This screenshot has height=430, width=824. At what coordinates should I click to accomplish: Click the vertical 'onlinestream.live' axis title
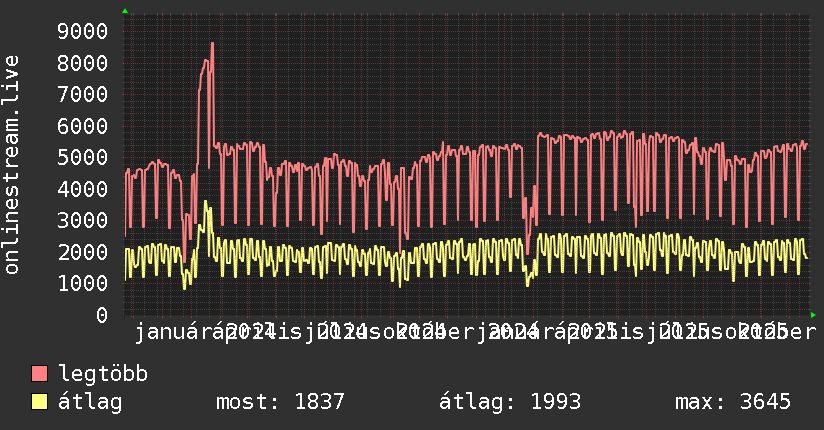pos(11,165)
